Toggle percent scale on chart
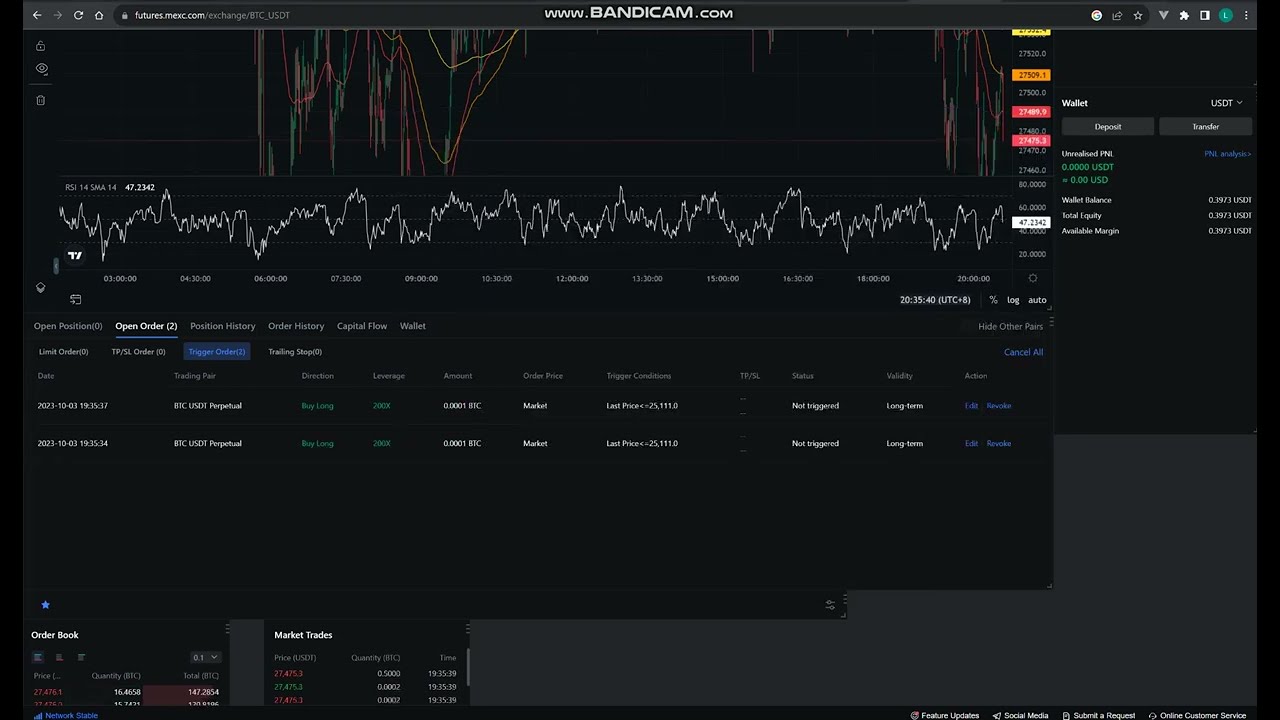This screenshot has height=720, width=1280. (993, 300)
